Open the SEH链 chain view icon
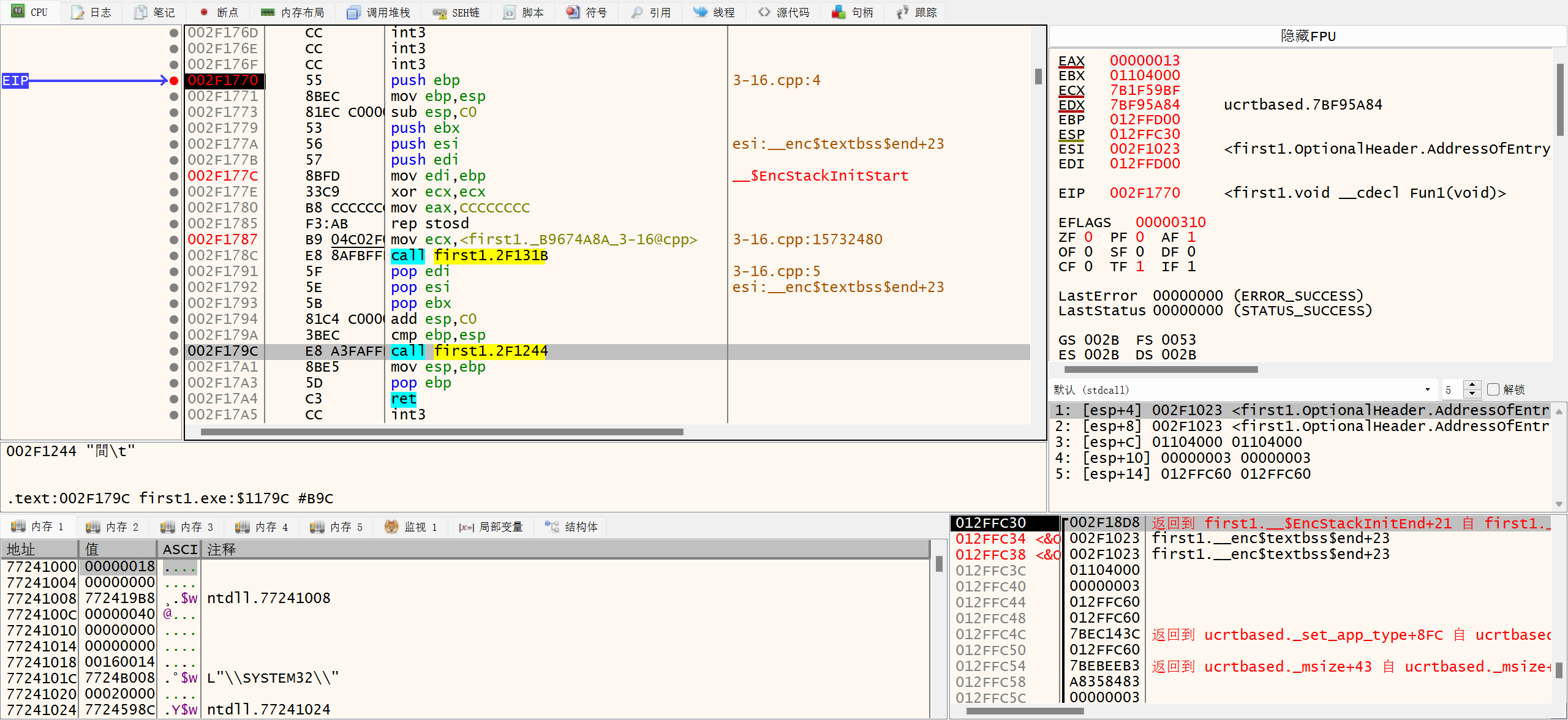 click(439, 12)
